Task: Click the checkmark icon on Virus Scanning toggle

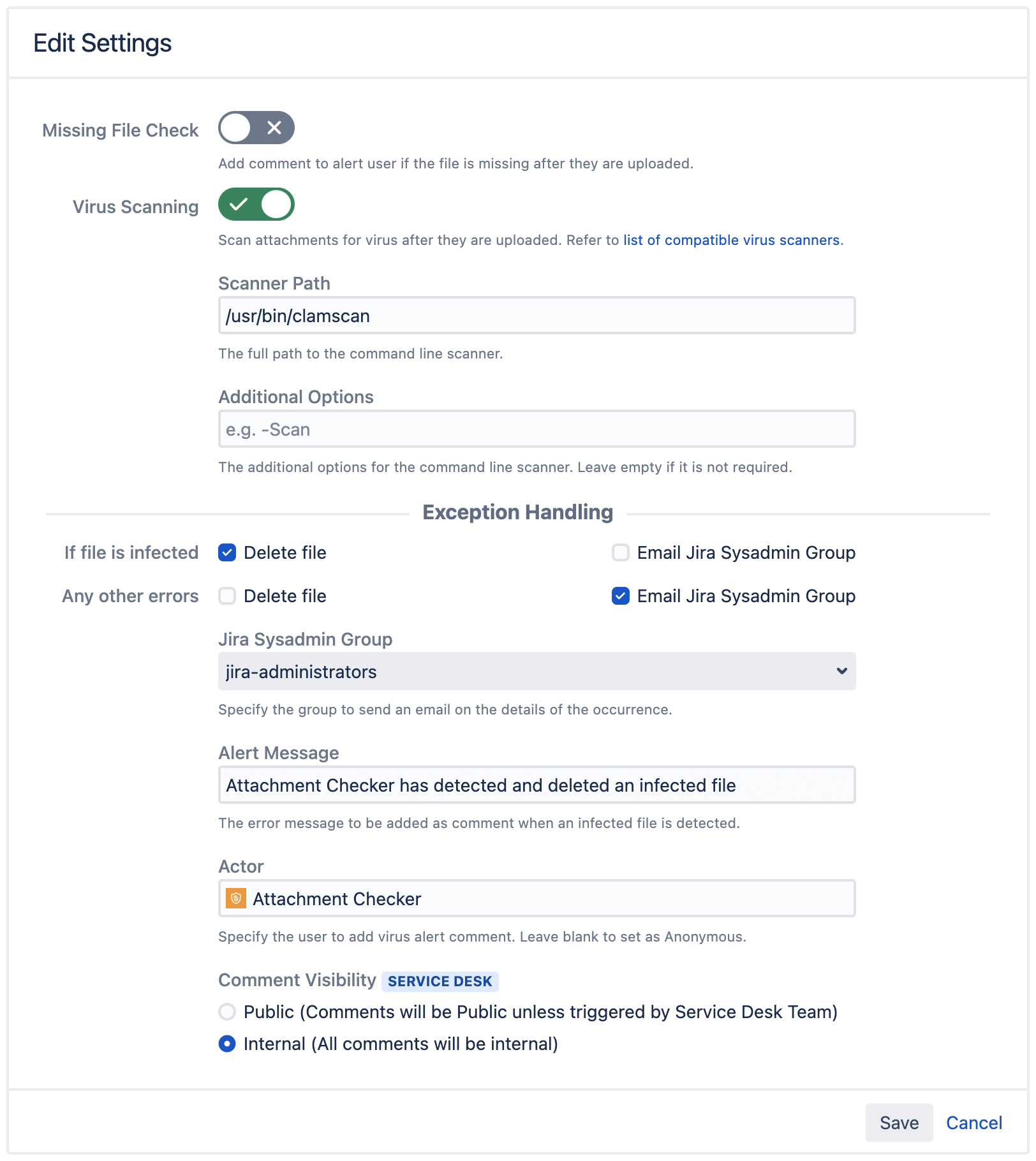Action: [x=238, y=205]
